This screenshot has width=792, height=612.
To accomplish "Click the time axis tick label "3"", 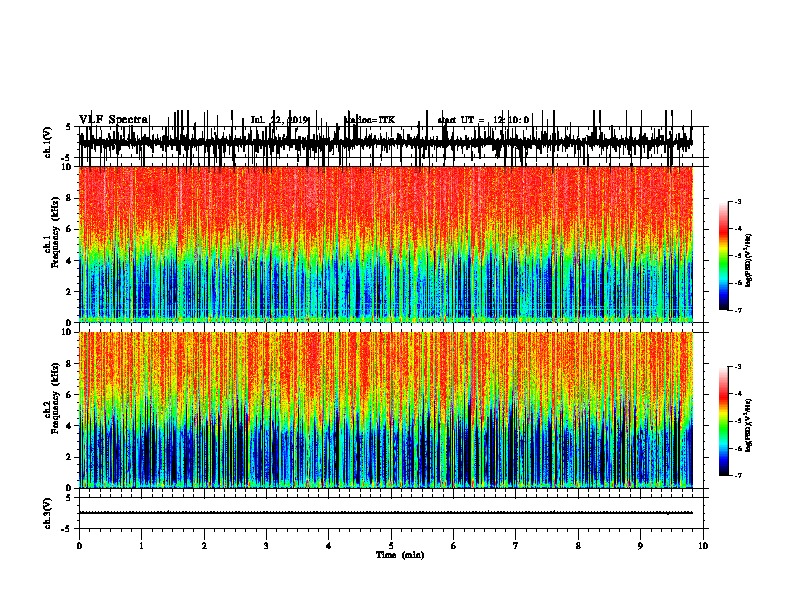I will [266, 546].
